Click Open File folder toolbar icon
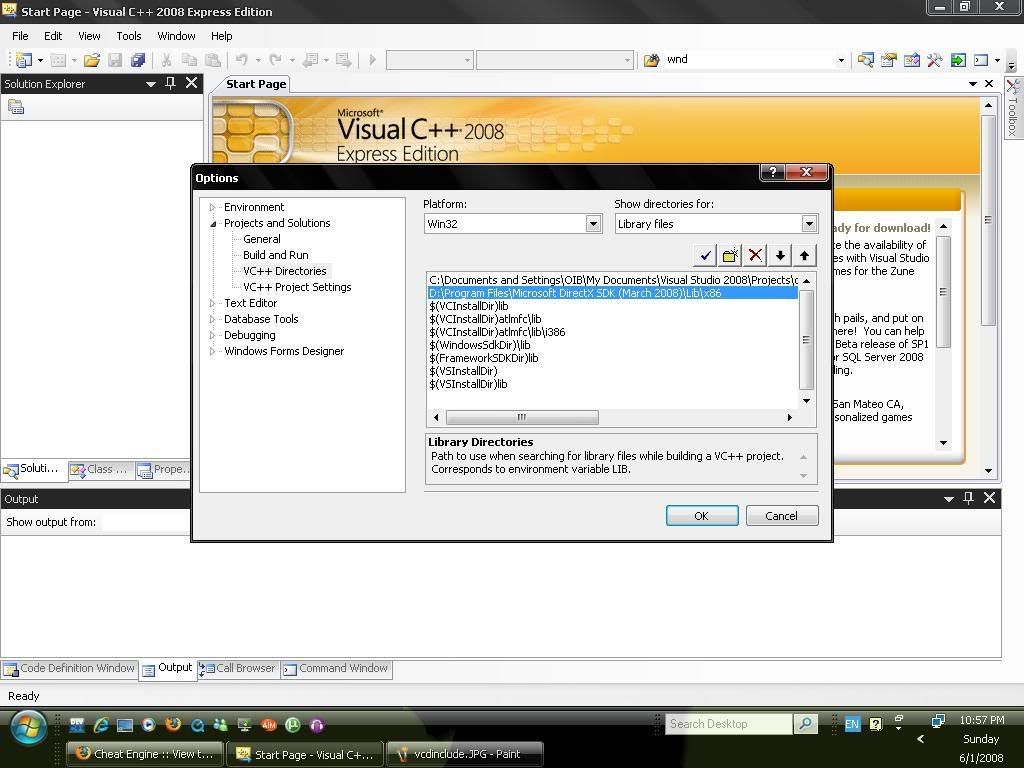The height and width of the screenshot is (768, 1024). pyautogui.click(x=91, y=60)
